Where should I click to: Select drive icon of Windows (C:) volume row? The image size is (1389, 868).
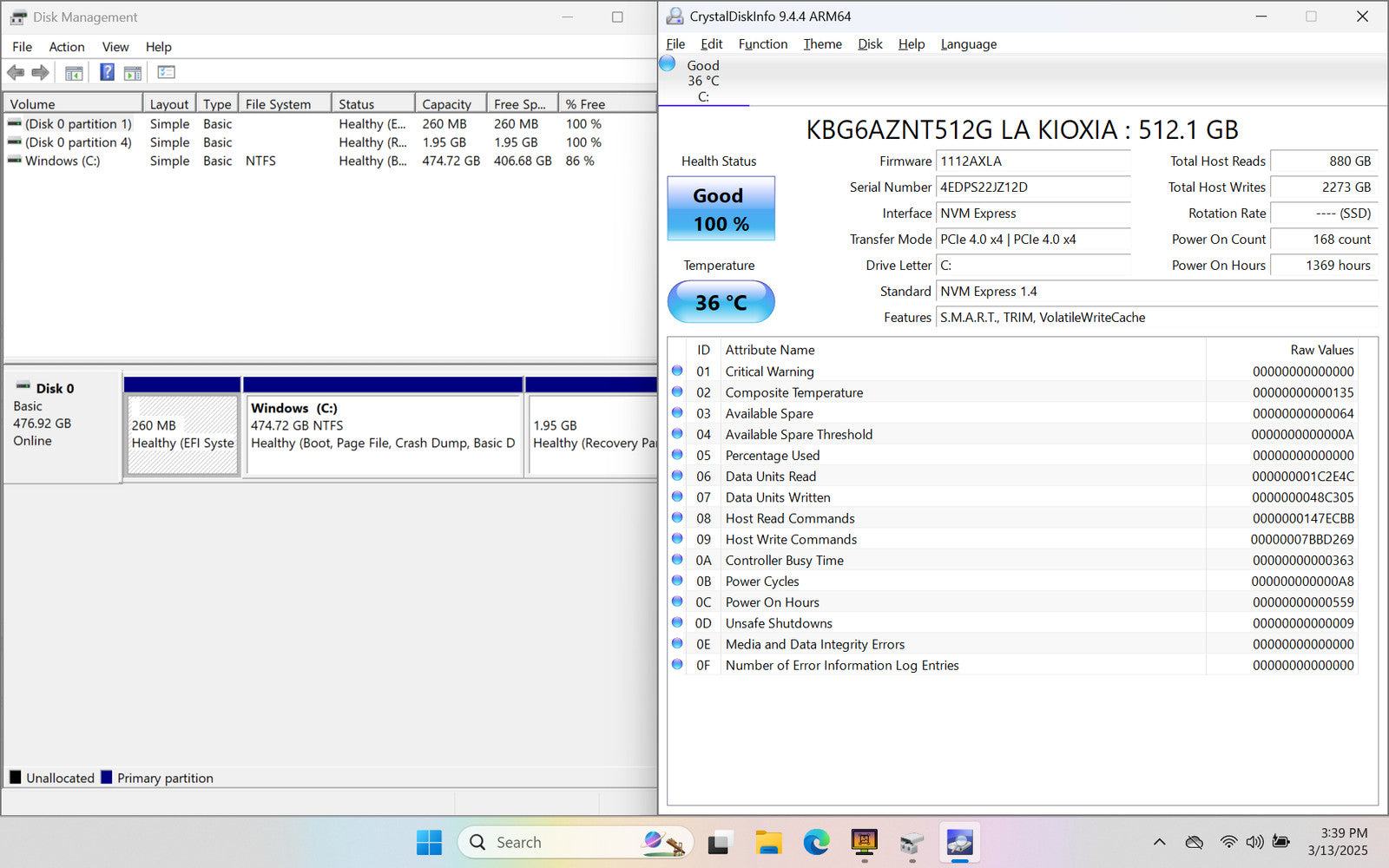(15, 160)
